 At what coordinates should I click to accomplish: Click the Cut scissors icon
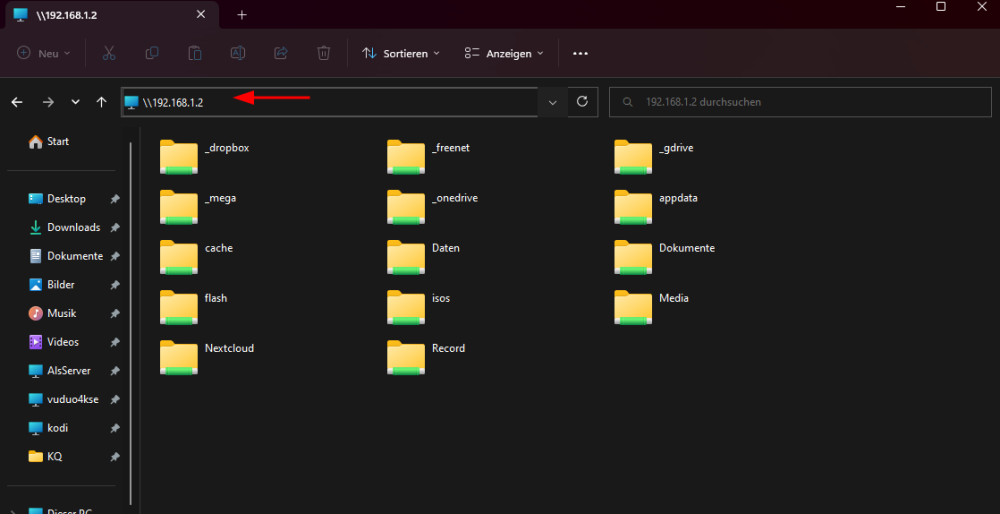(x=109, y=54)
